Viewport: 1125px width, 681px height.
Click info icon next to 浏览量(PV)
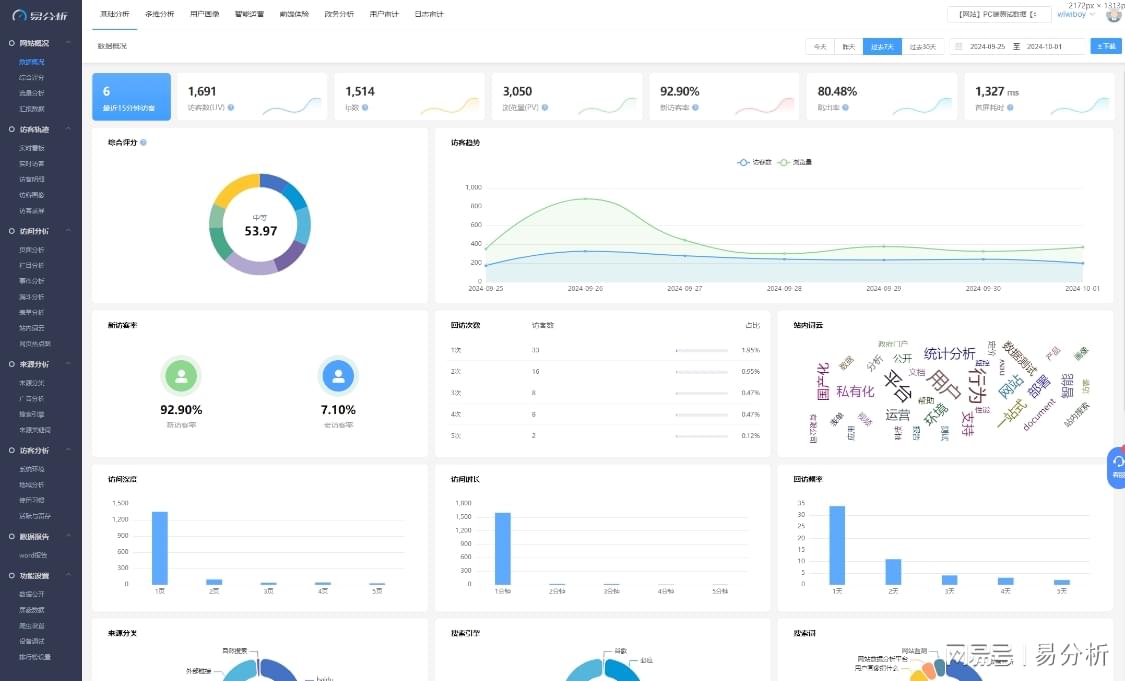(545, 108)
